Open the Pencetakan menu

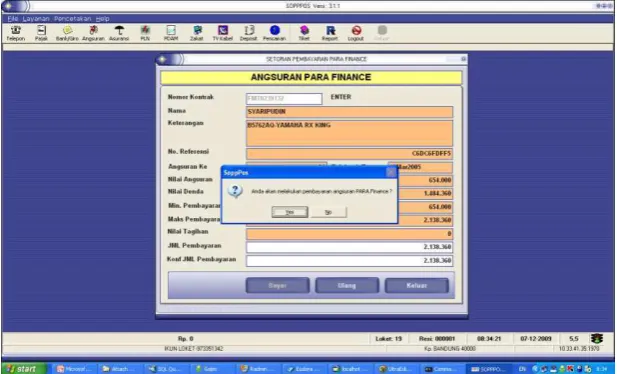[72, 19]
